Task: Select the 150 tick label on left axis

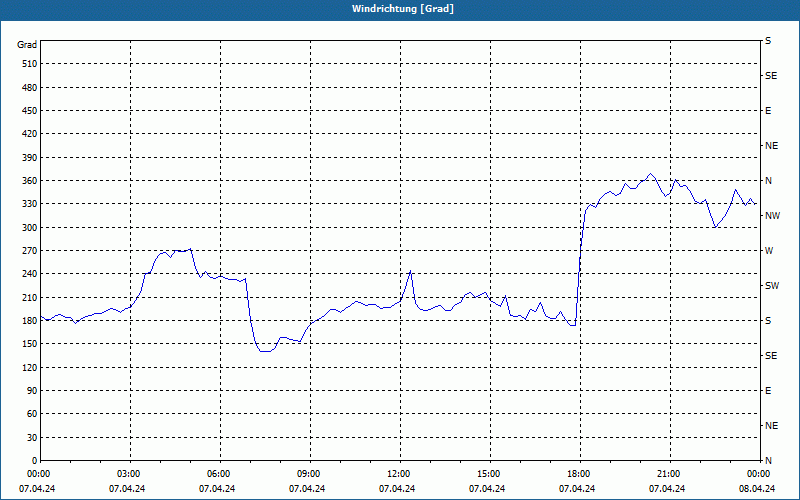Action: click(30, 344)
